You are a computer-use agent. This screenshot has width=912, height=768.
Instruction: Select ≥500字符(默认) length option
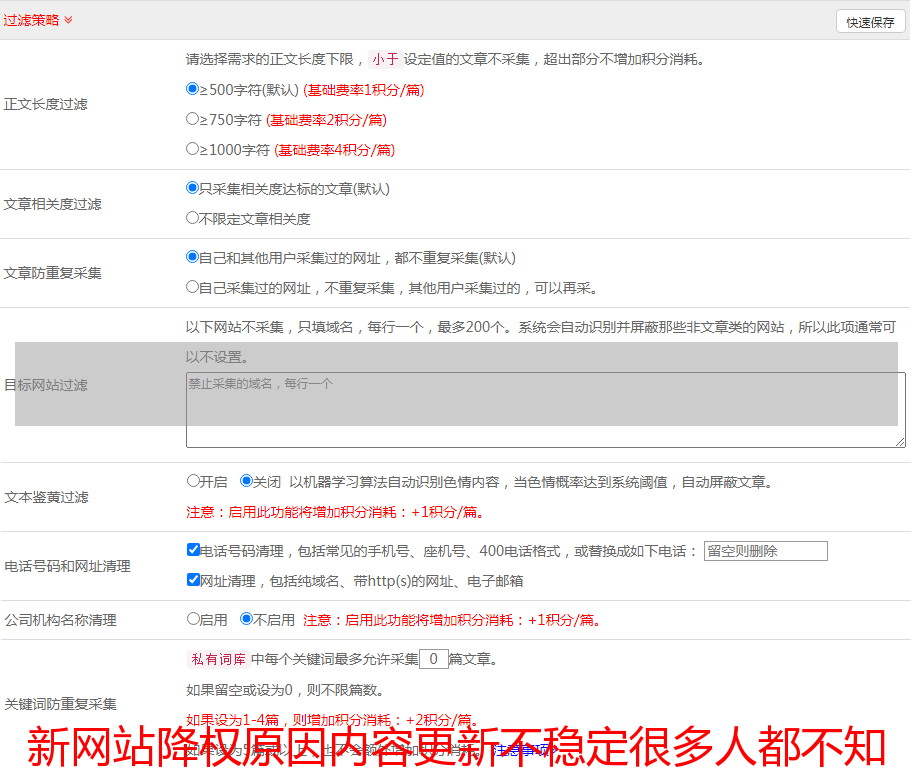(x=193, y=89)
